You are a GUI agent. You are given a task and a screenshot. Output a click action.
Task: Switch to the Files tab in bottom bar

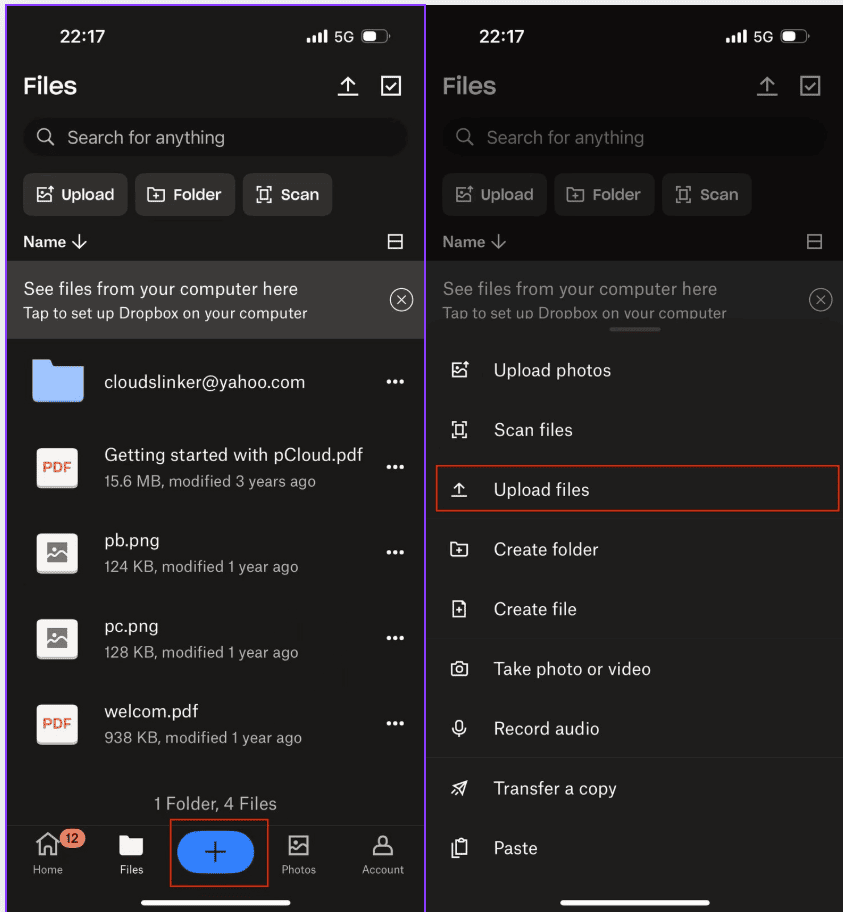click(131, 853)
